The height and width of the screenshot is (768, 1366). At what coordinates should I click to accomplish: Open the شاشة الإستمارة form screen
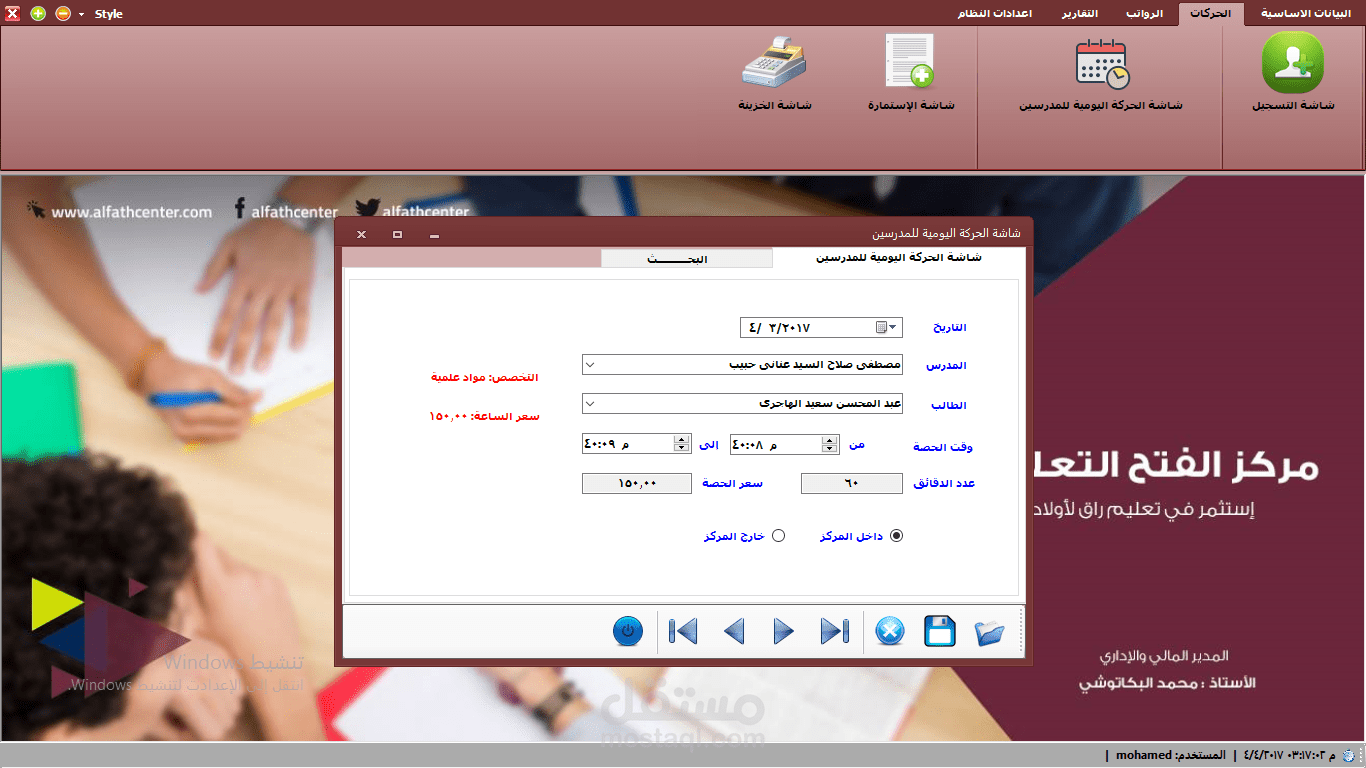point(908,58)
